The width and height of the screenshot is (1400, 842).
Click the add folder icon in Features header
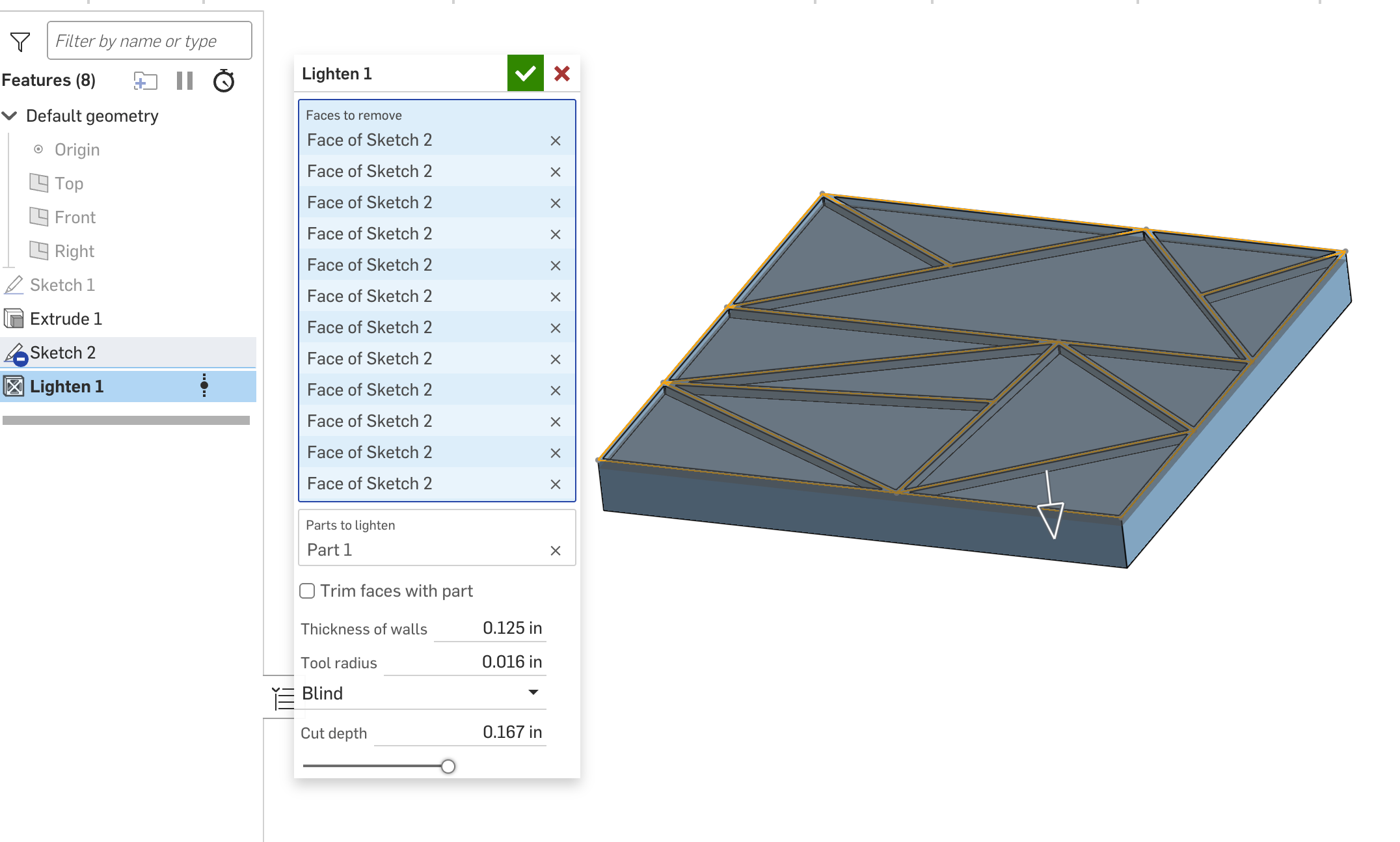coord(145,81)
